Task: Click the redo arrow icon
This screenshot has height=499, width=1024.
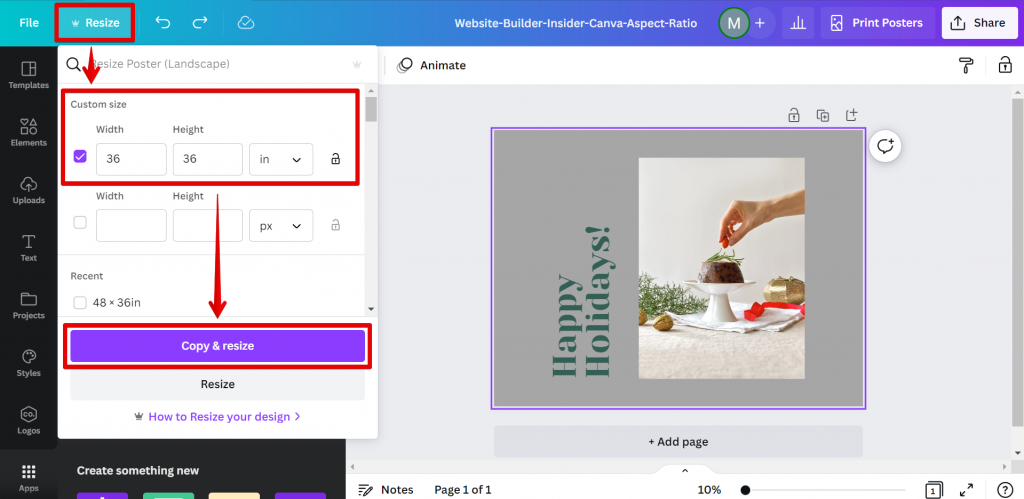Action: tap(200, 23)
